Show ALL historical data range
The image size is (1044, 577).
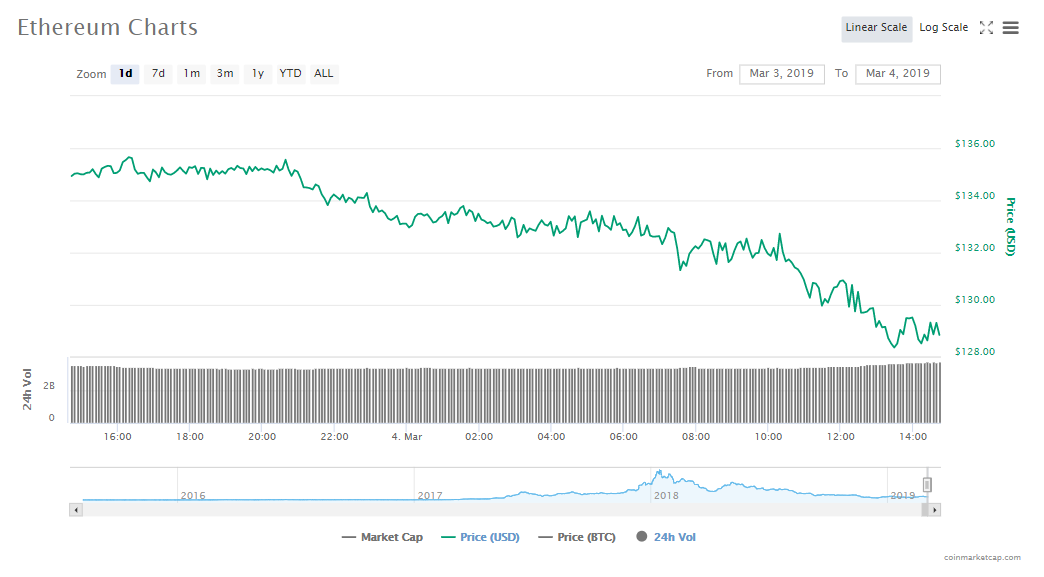(x=324, y=74)
